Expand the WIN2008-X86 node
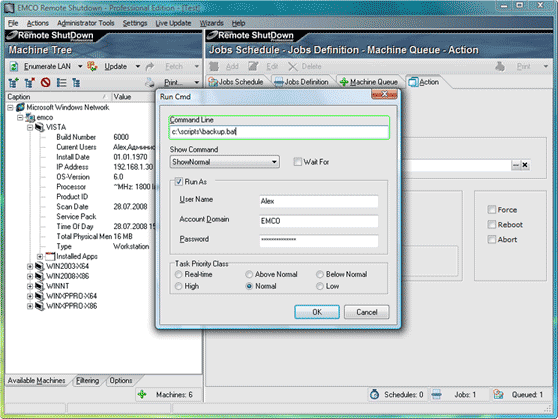Screen dimensions: 558x419 (30, 276)
